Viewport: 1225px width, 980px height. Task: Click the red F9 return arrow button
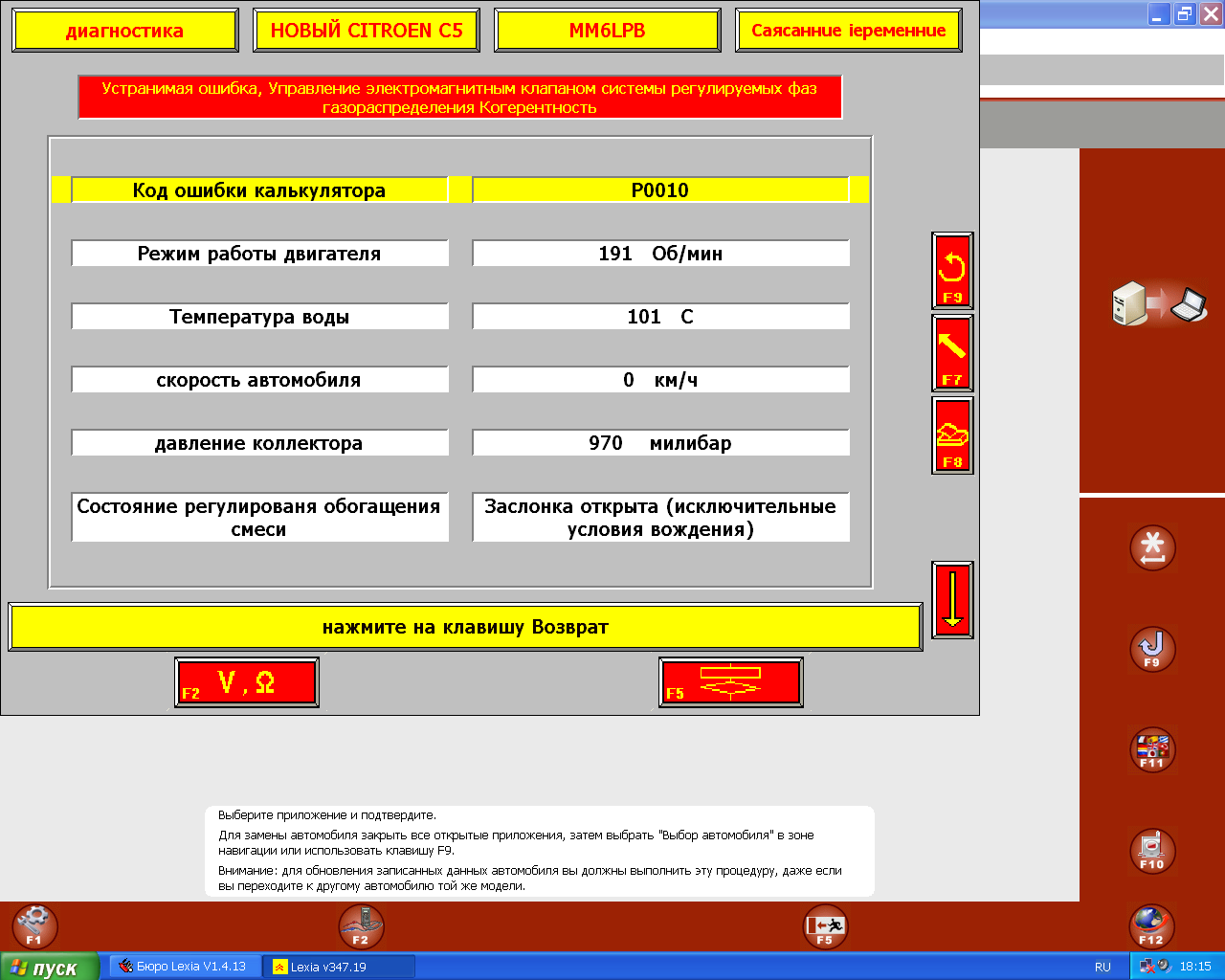(x=952, y=271)
